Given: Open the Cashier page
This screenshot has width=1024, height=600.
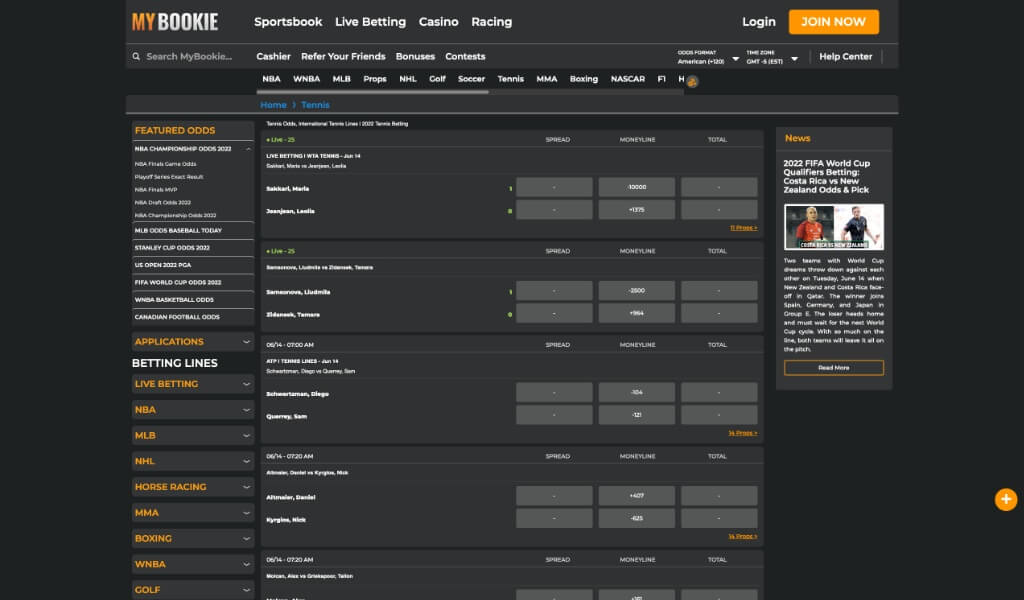Looking at the screenshot, I should [x=273, y=57].
